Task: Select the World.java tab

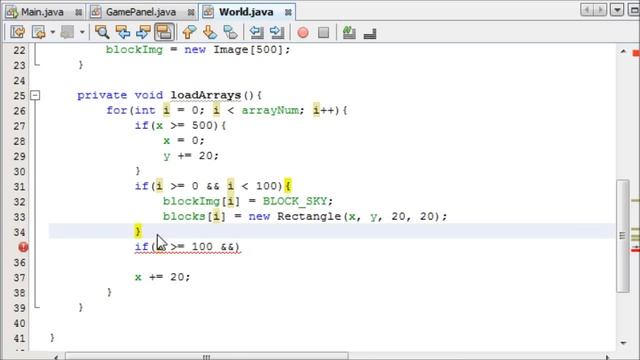Action: pos(246,12)
